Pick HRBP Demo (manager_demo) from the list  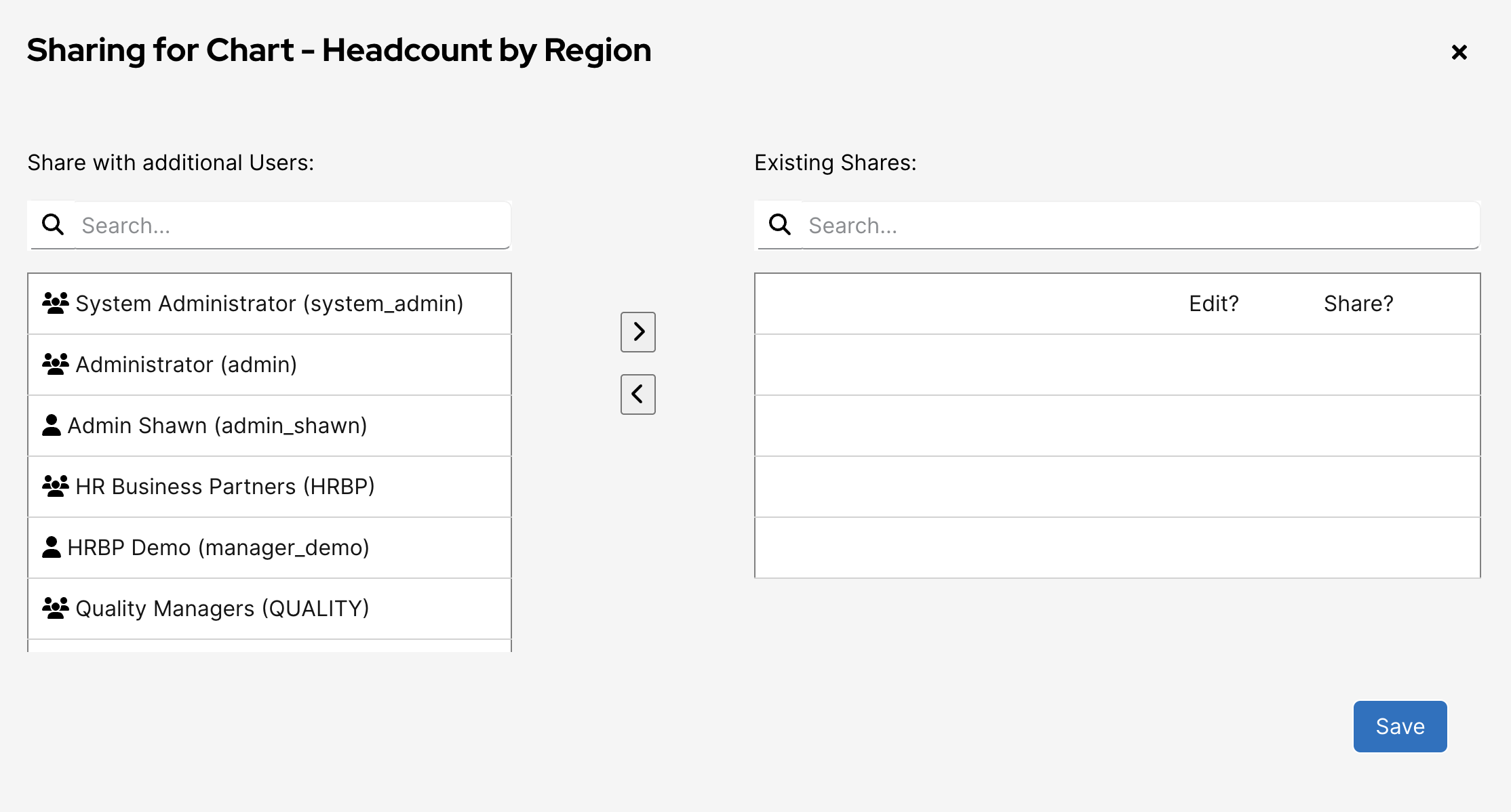tap(218, 548)
